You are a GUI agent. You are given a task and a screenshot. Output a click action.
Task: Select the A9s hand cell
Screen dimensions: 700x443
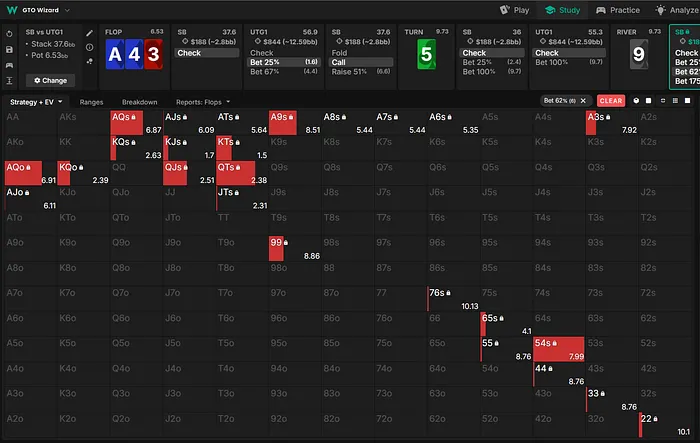(x=295, y=123)
